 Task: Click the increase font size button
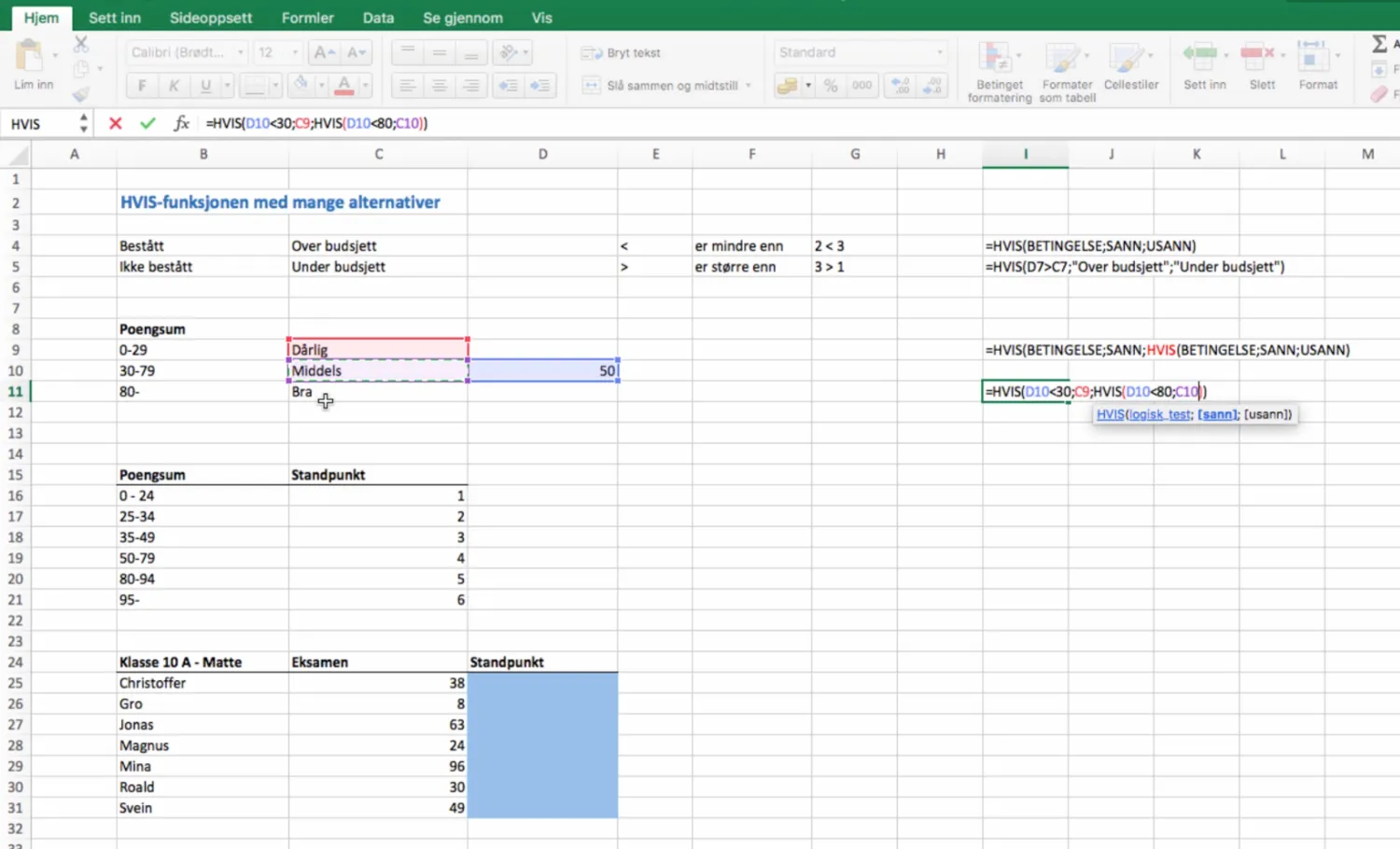coord(323,52)
